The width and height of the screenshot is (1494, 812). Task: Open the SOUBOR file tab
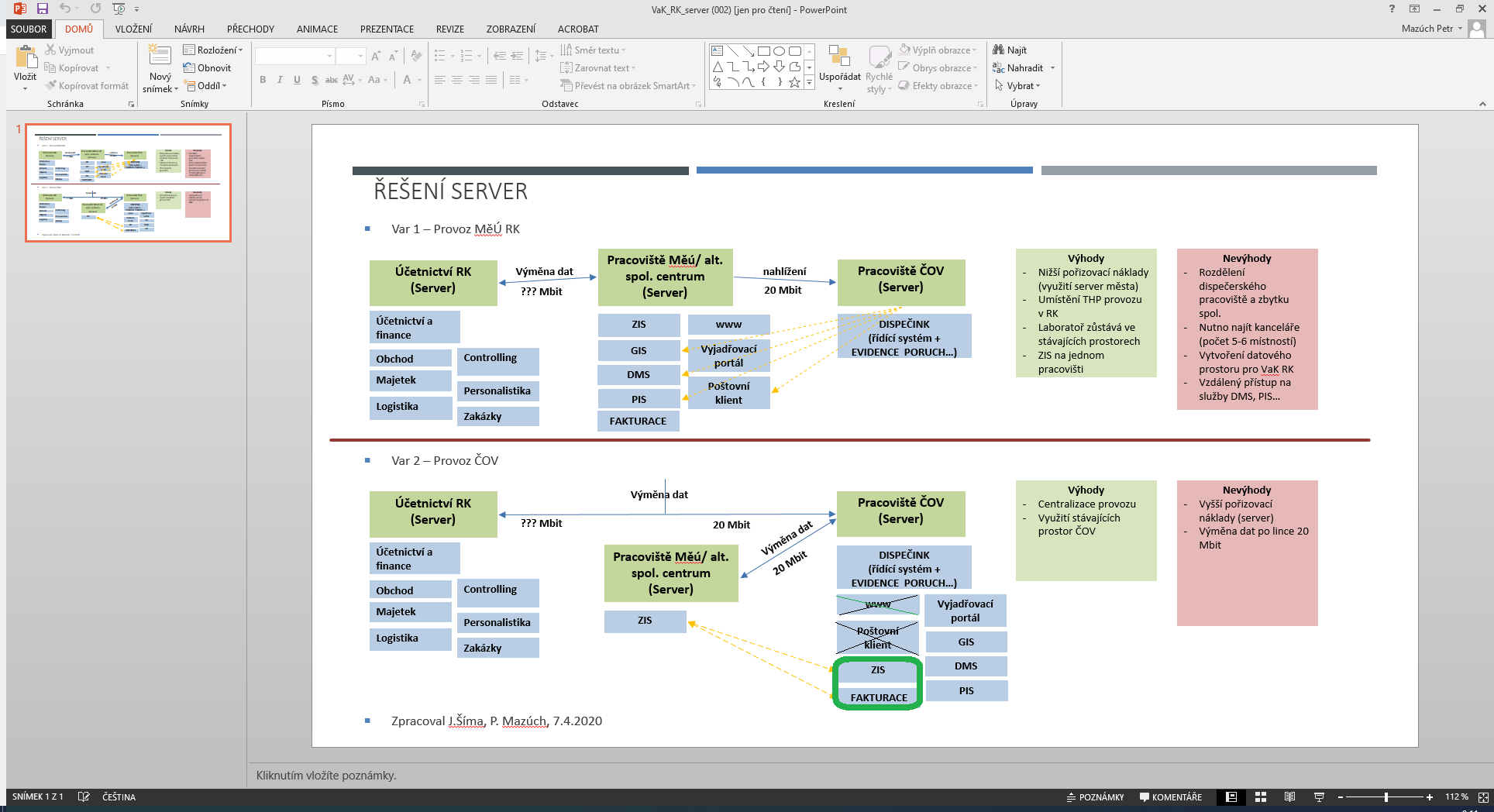click(x=29, y=29)
